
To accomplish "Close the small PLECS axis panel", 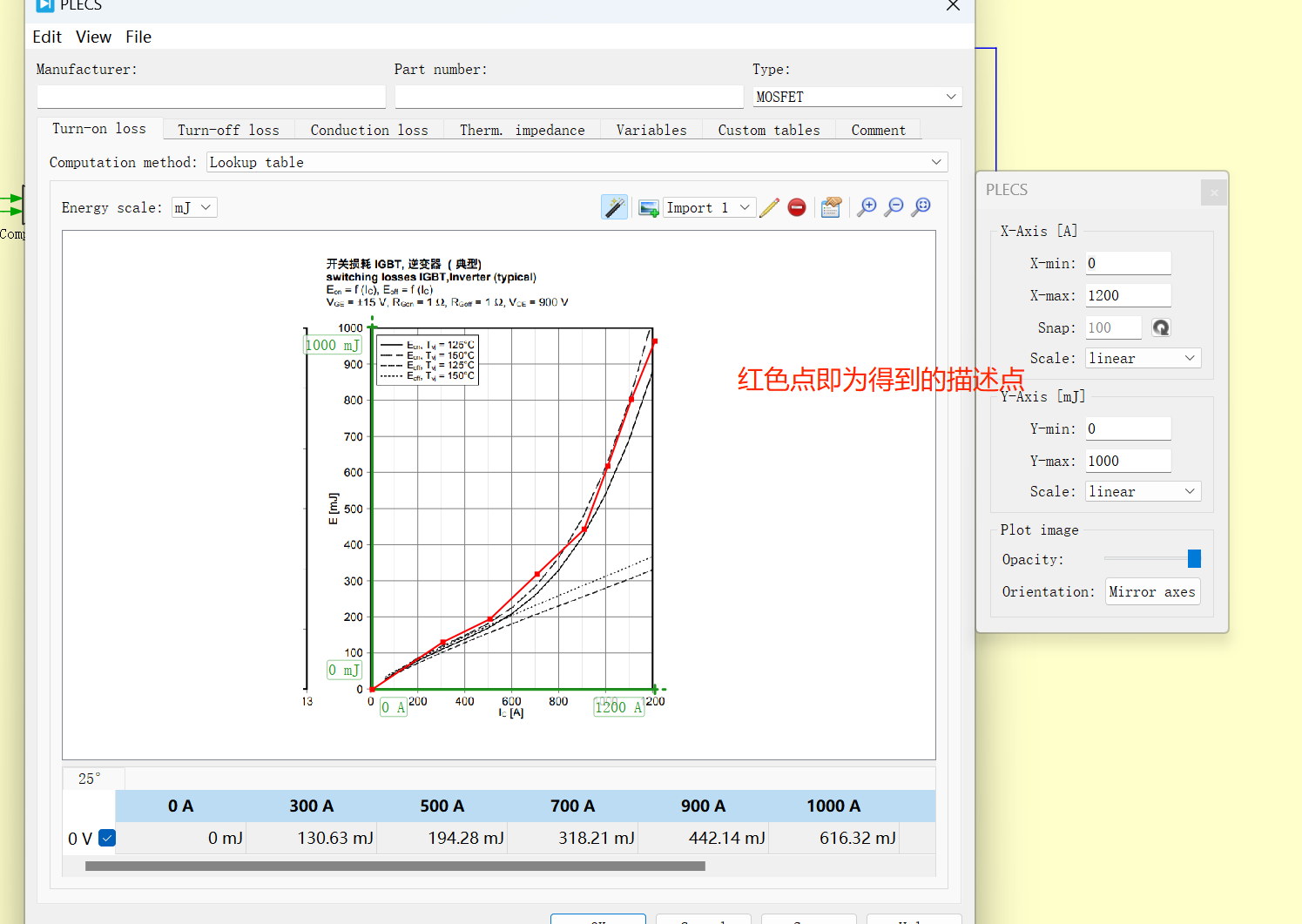I will point(1214,192).
